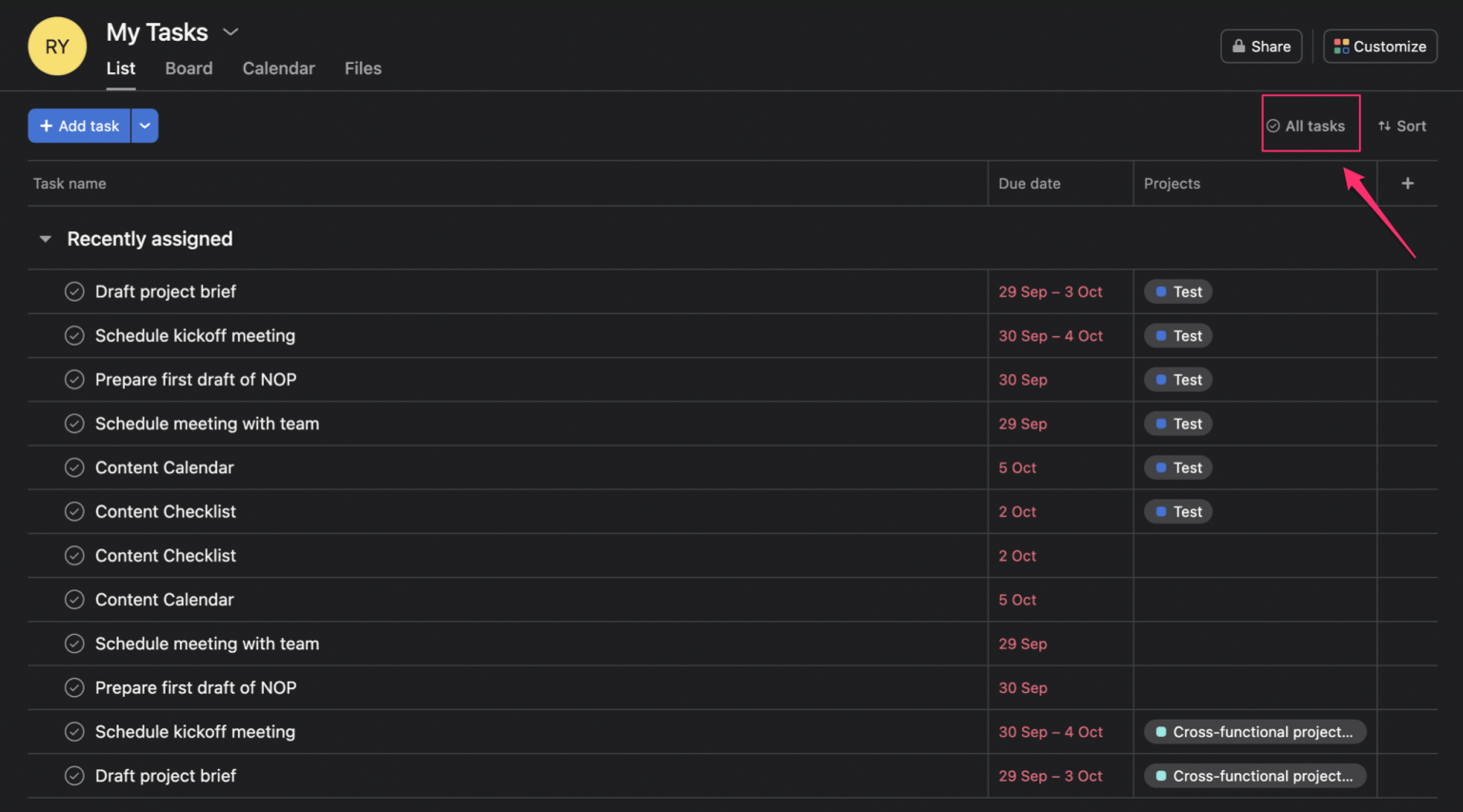
Task: Check off the first Content Checklist task
Action: tap(74, 512)
